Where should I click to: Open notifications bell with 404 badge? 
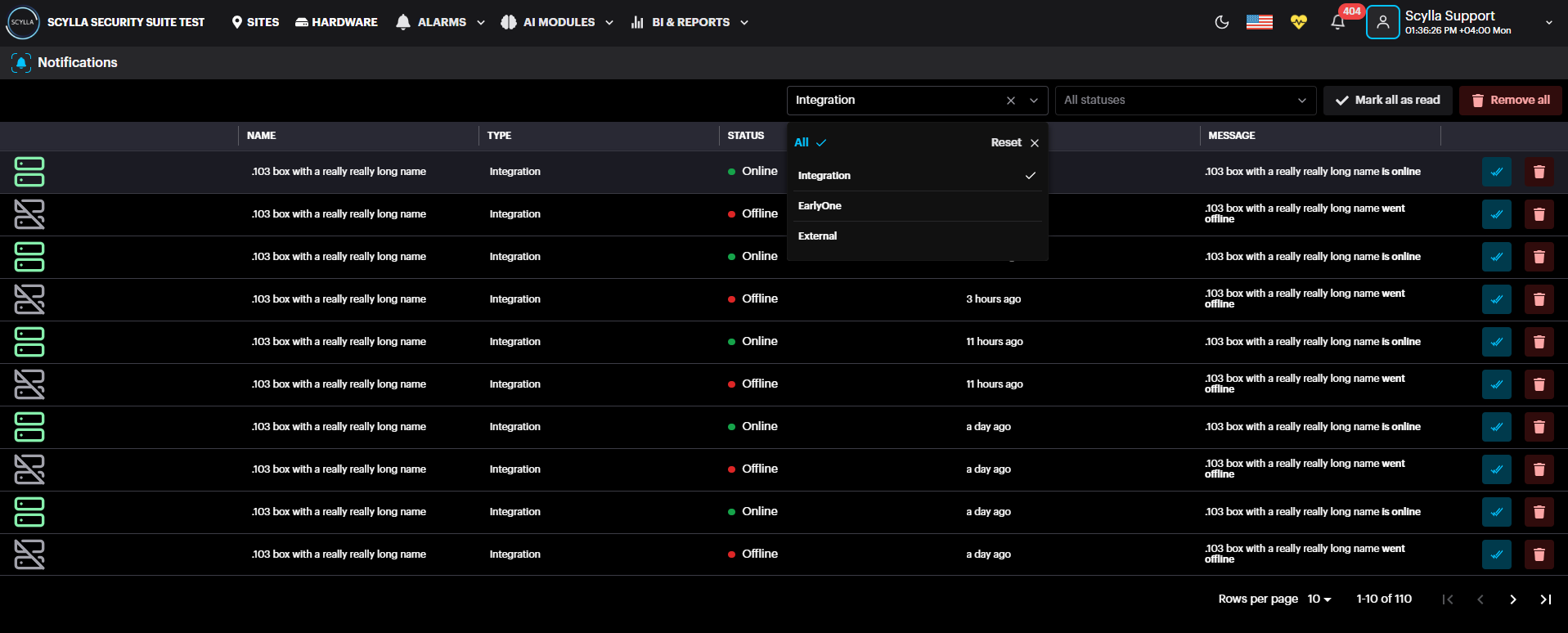click(1338, 22)
